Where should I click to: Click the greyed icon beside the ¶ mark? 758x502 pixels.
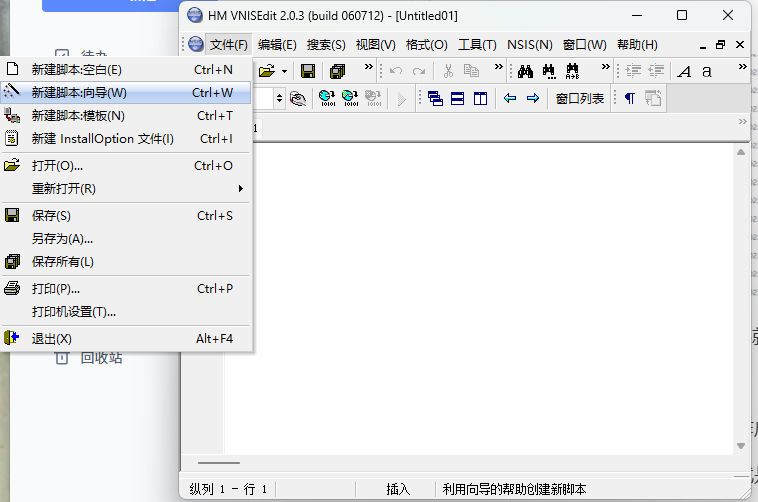(x=653, y=99)
